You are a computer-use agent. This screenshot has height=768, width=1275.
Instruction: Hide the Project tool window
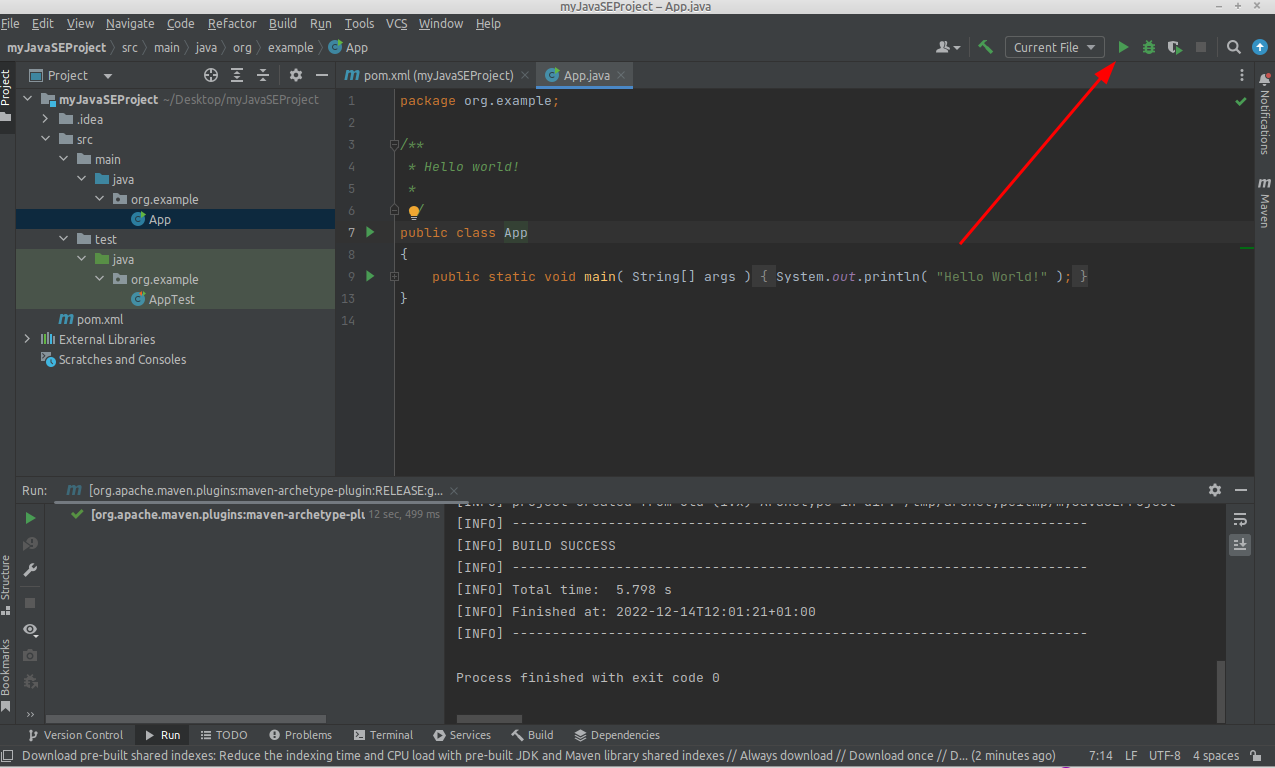pyautogui.click(x=322, y=75)
